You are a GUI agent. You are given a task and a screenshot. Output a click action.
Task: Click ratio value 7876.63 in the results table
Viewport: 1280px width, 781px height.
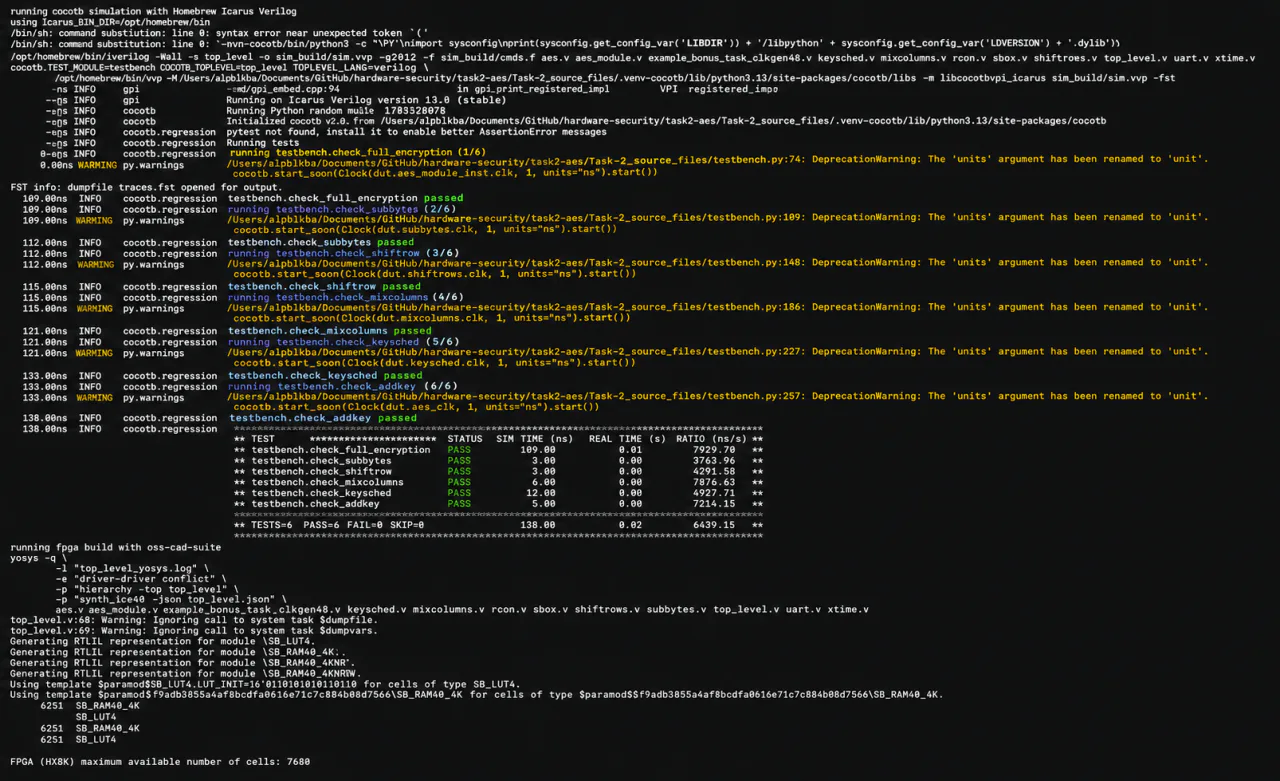[x=714, y=482]
